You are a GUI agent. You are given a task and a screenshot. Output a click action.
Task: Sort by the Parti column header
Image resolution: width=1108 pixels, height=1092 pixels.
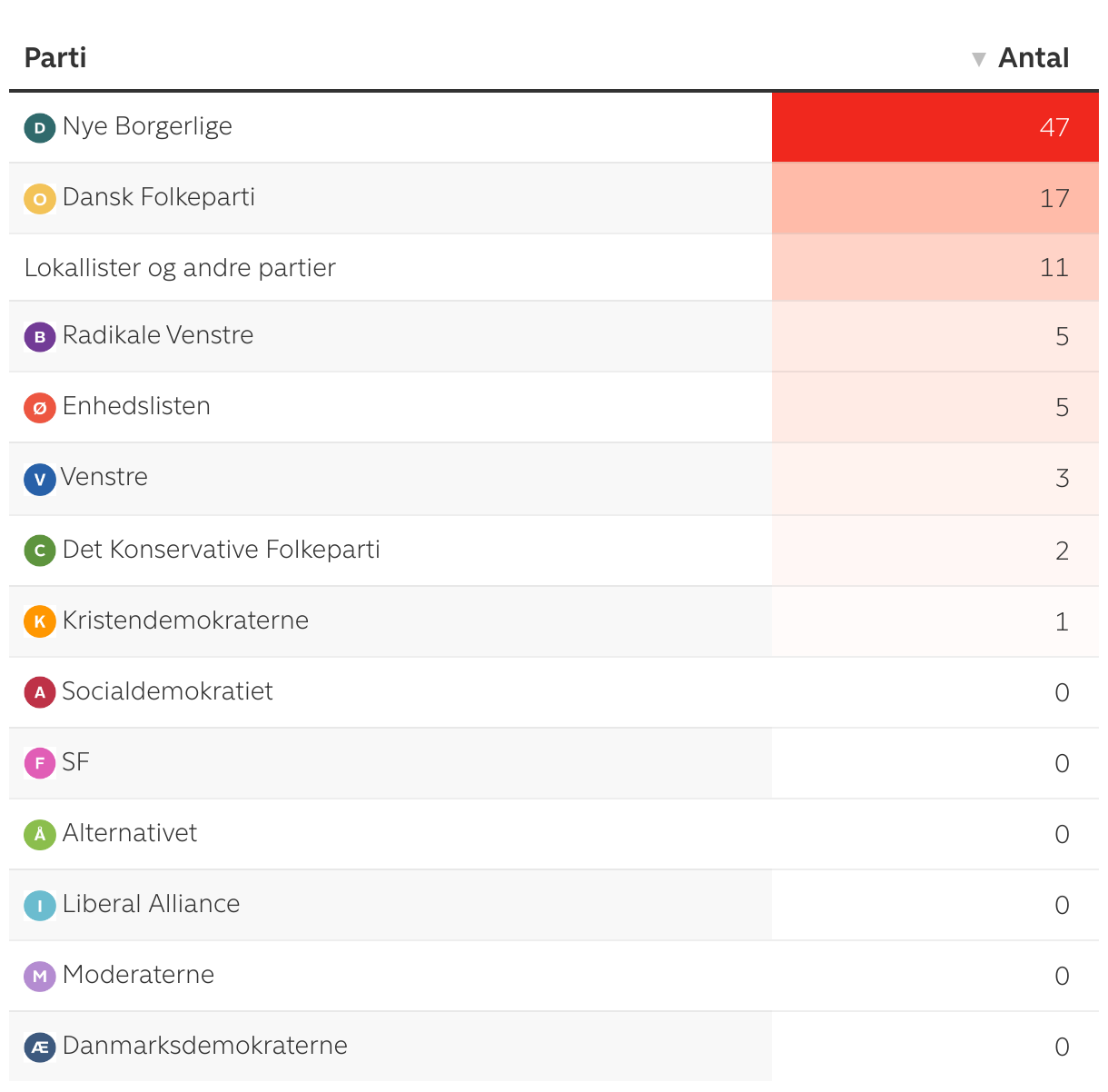55,58
